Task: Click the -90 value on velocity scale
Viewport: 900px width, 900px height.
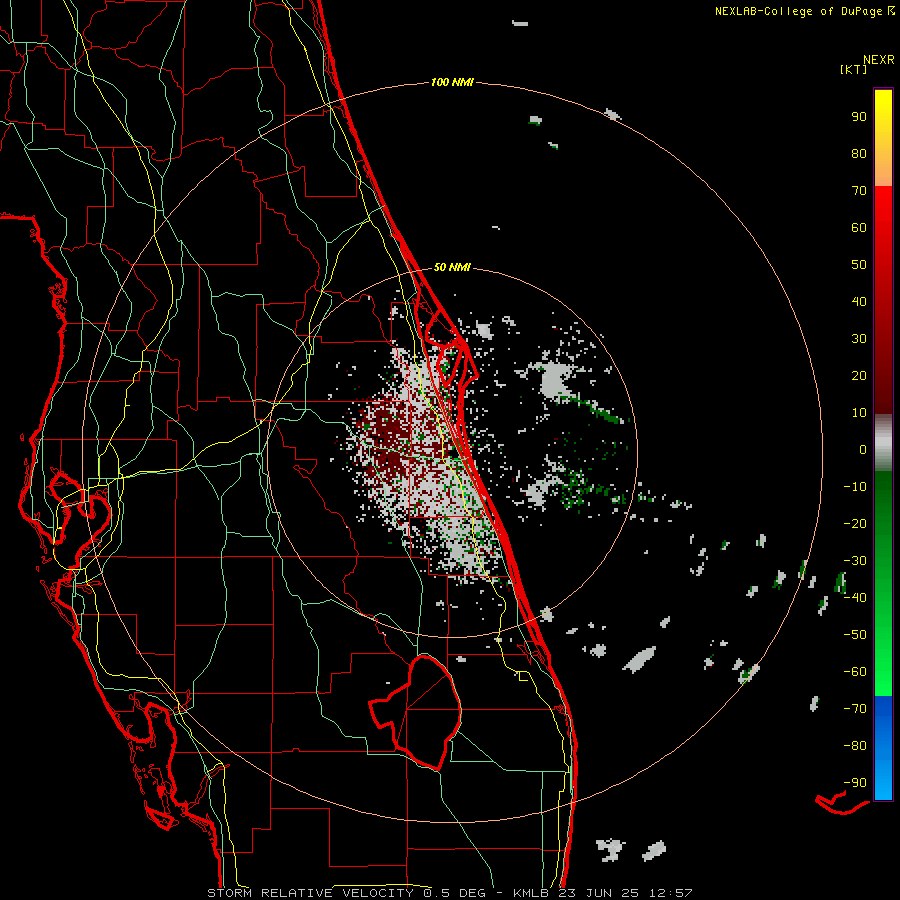Action: pyautogui.click(x=855, y=783)
